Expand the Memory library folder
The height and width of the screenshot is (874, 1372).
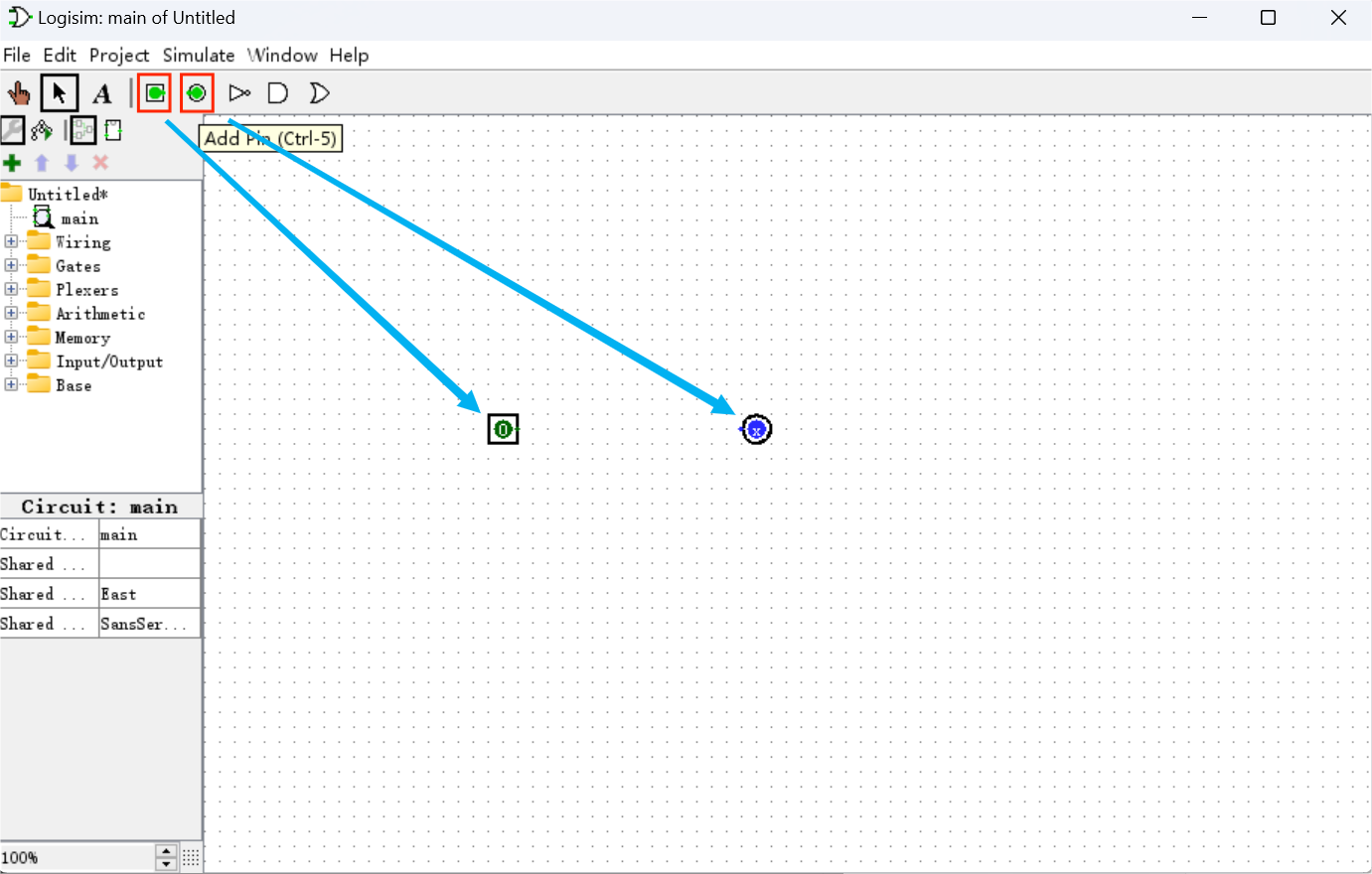(11, 338)
